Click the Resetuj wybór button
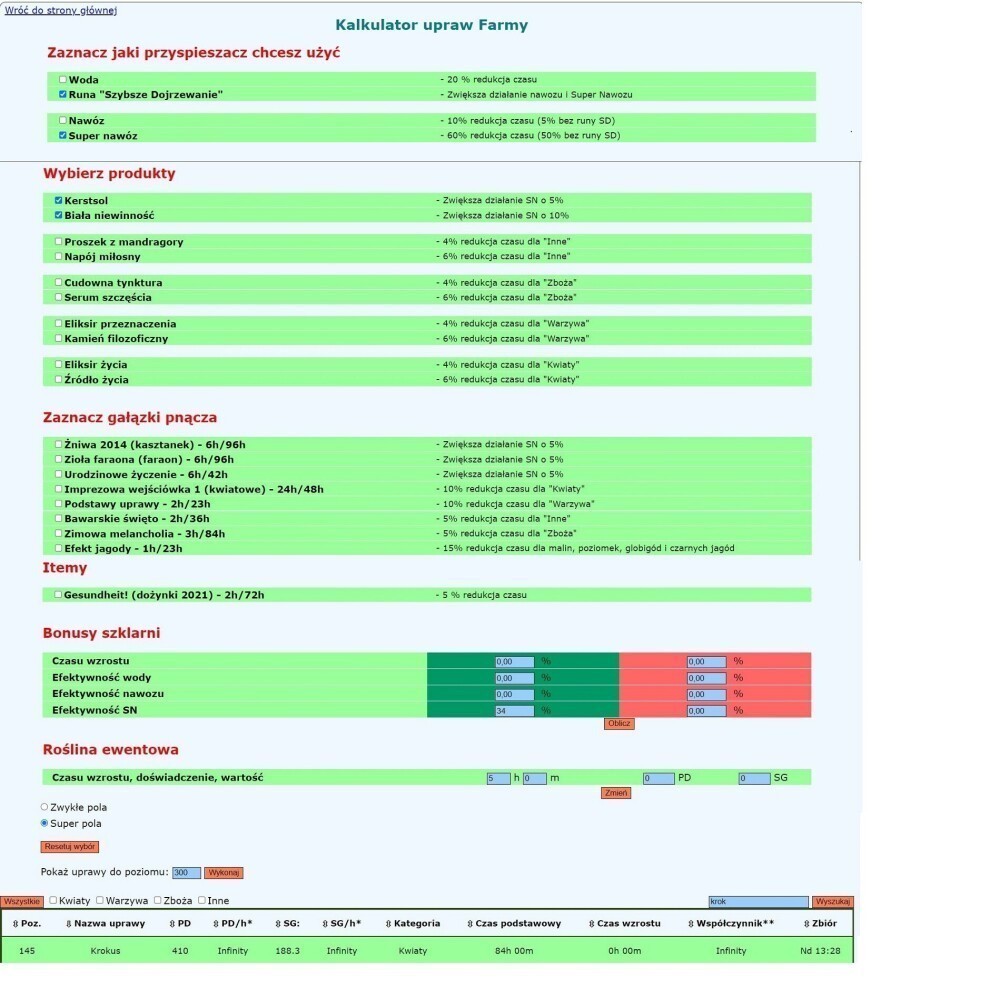This screenshot has width=1000, height=997. coord(70,846)
